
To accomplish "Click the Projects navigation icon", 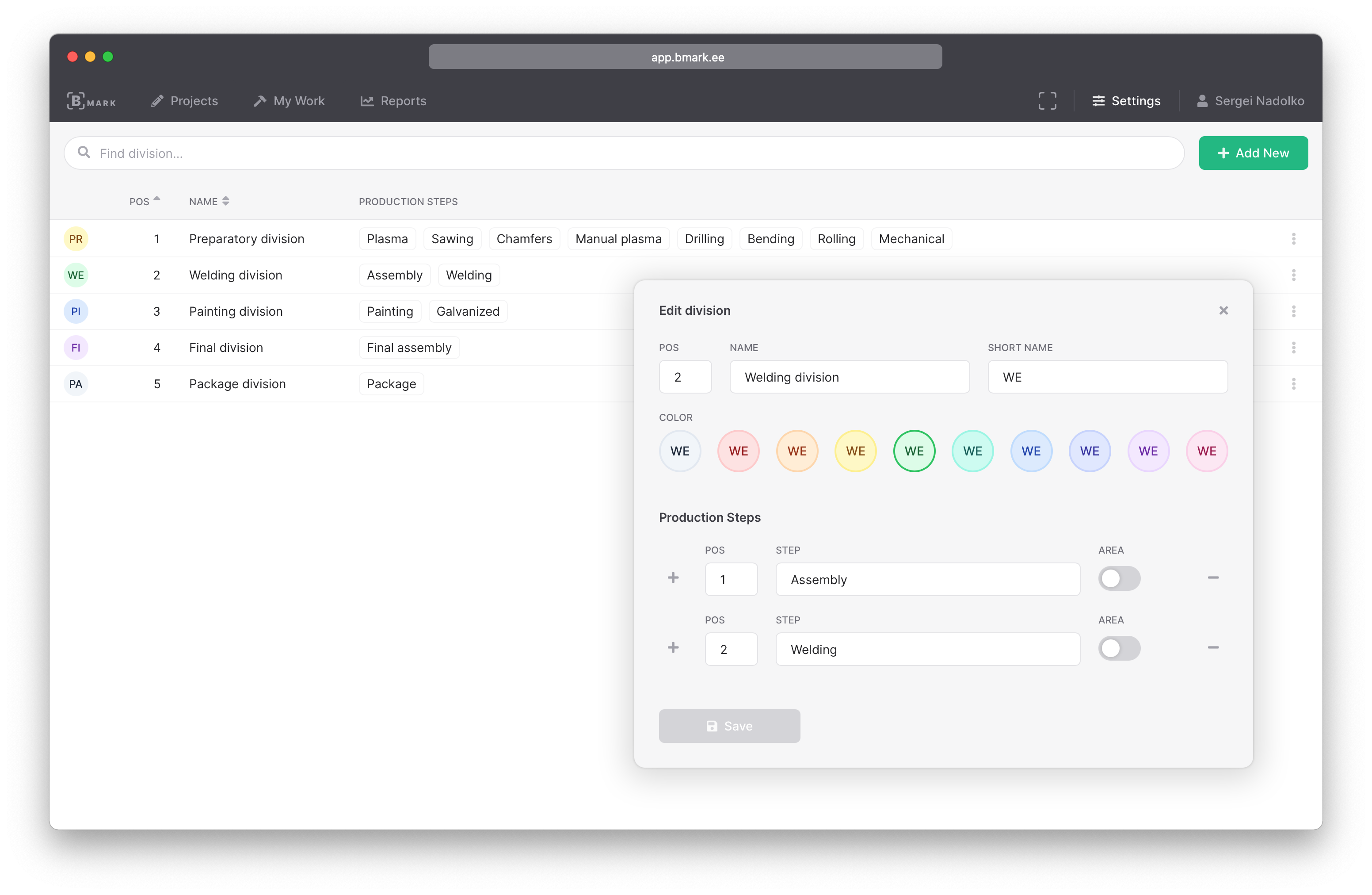I will (x=156, y=100).
